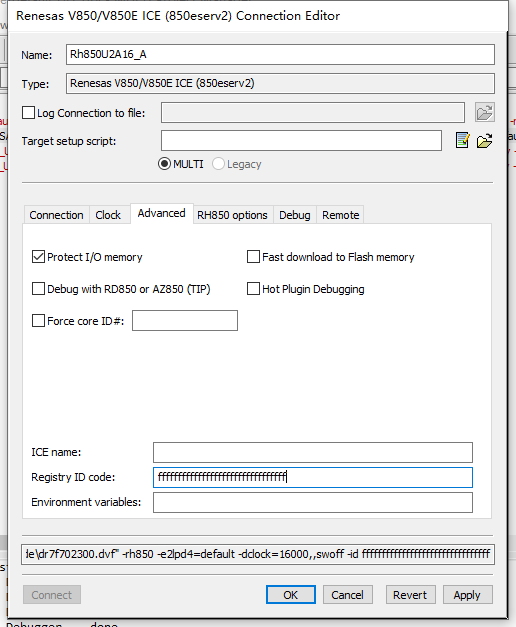516x627 pixels.
Task: Enable Hot Plugin Debugging
Action: pos(253,289)
